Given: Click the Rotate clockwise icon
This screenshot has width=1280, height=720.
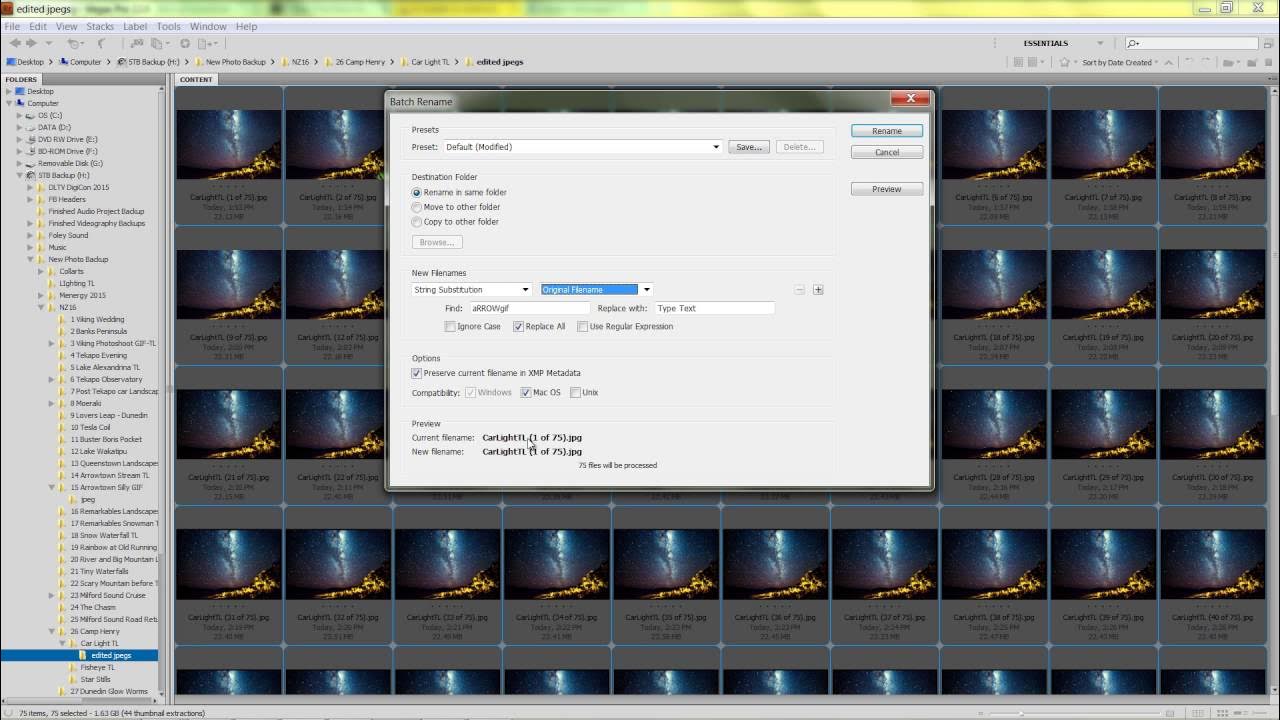Looking at the screenshot, I should click(x=1206, y=60).
